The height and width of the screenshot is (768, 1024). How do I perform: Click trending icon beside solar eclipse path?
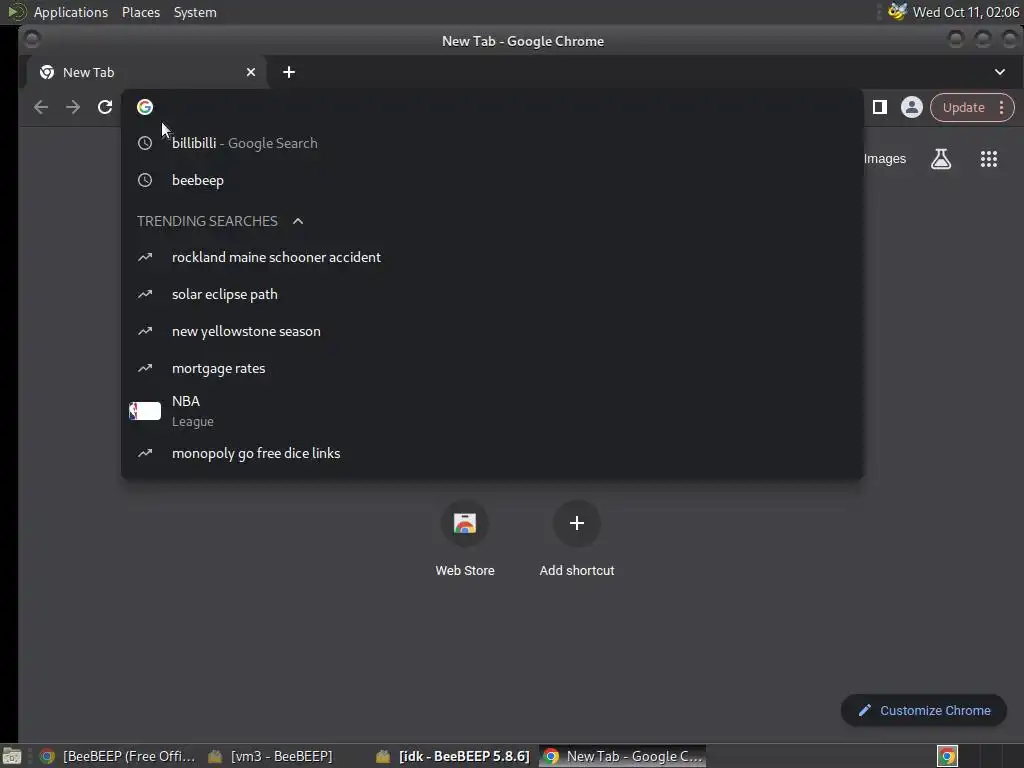(145, 295)
